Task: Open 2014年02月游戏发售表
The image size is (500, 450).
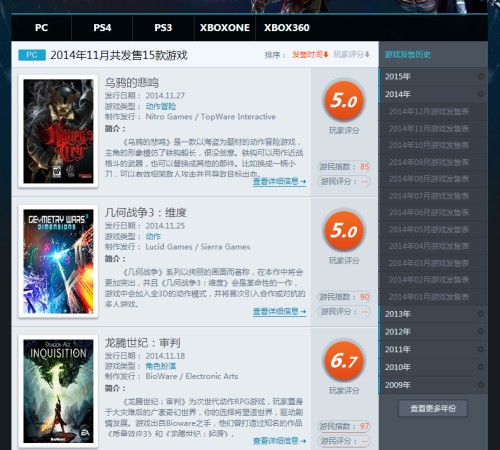Action: [429, 280]
